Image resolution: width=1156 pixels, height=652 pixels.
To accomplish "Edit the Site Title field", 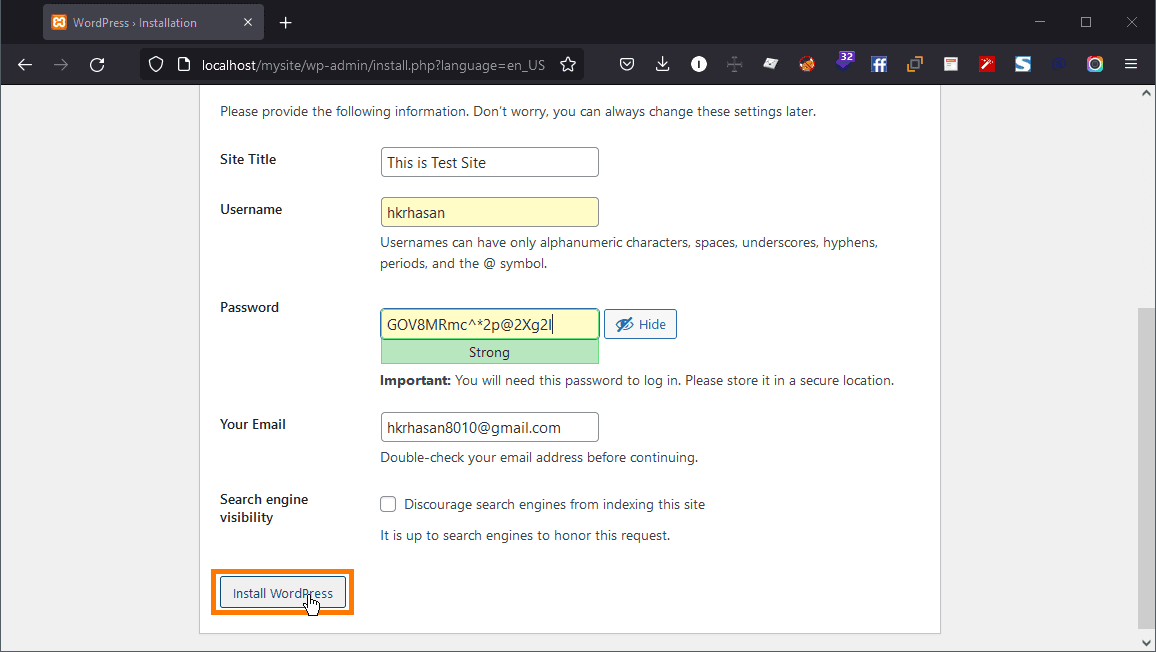I will tap(490, 162).
